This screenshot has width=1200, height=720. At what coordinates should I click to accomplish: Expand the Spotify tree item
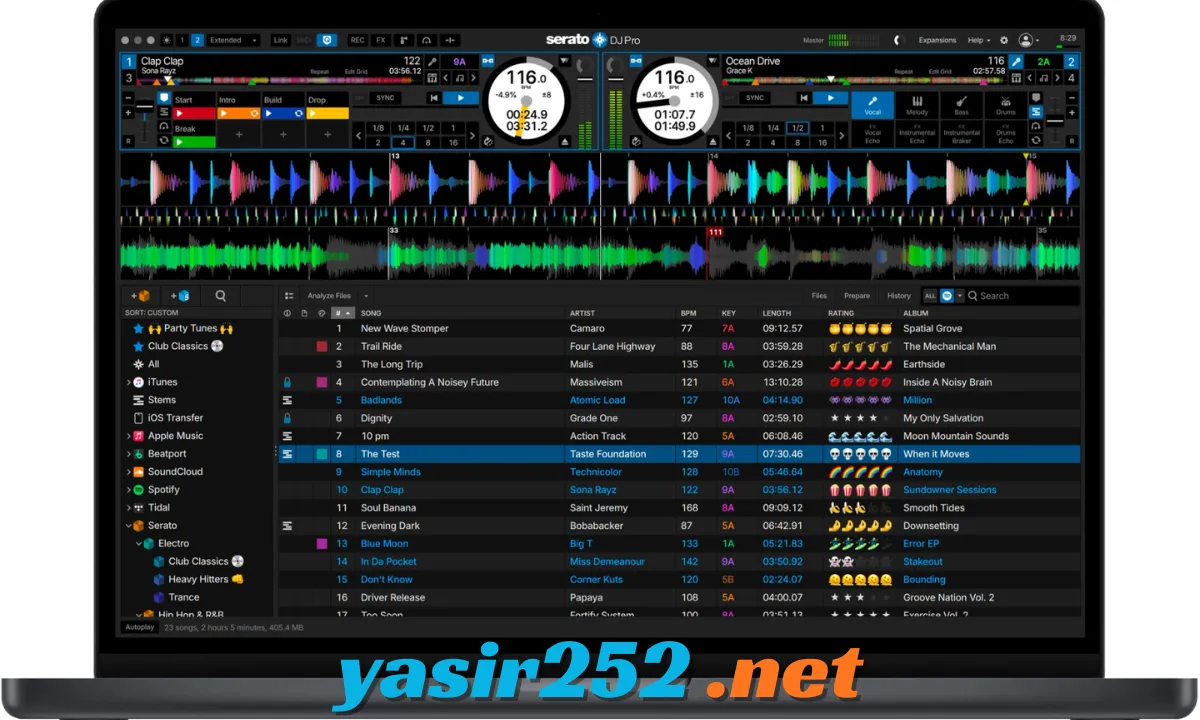129,490
